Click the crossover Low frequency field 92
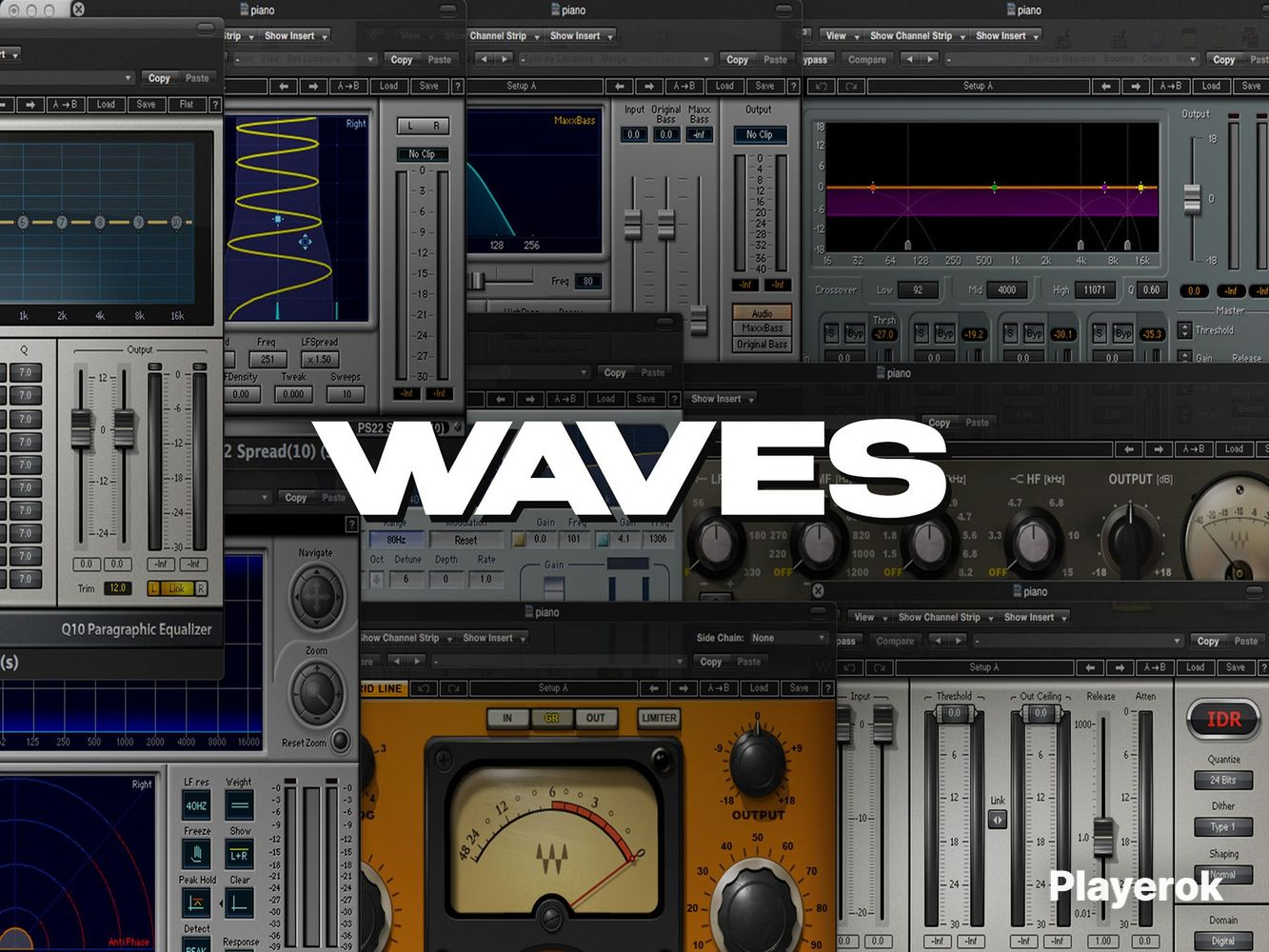1269x952 pixels. [x=918, y=289]
